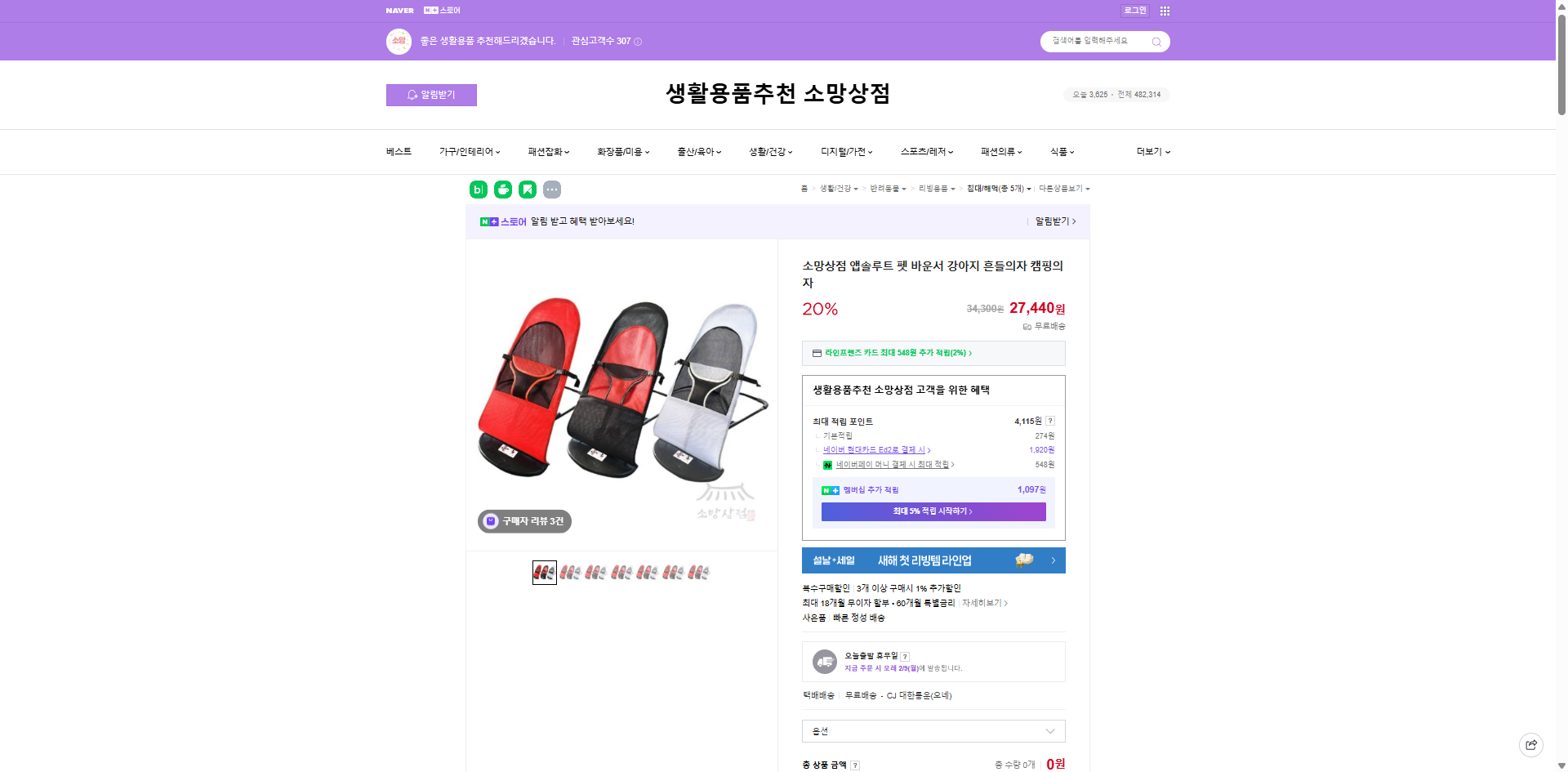Open the 스포츠/레저 category menu
This screenshot has height=772, width=1568.
pos(923,151)
